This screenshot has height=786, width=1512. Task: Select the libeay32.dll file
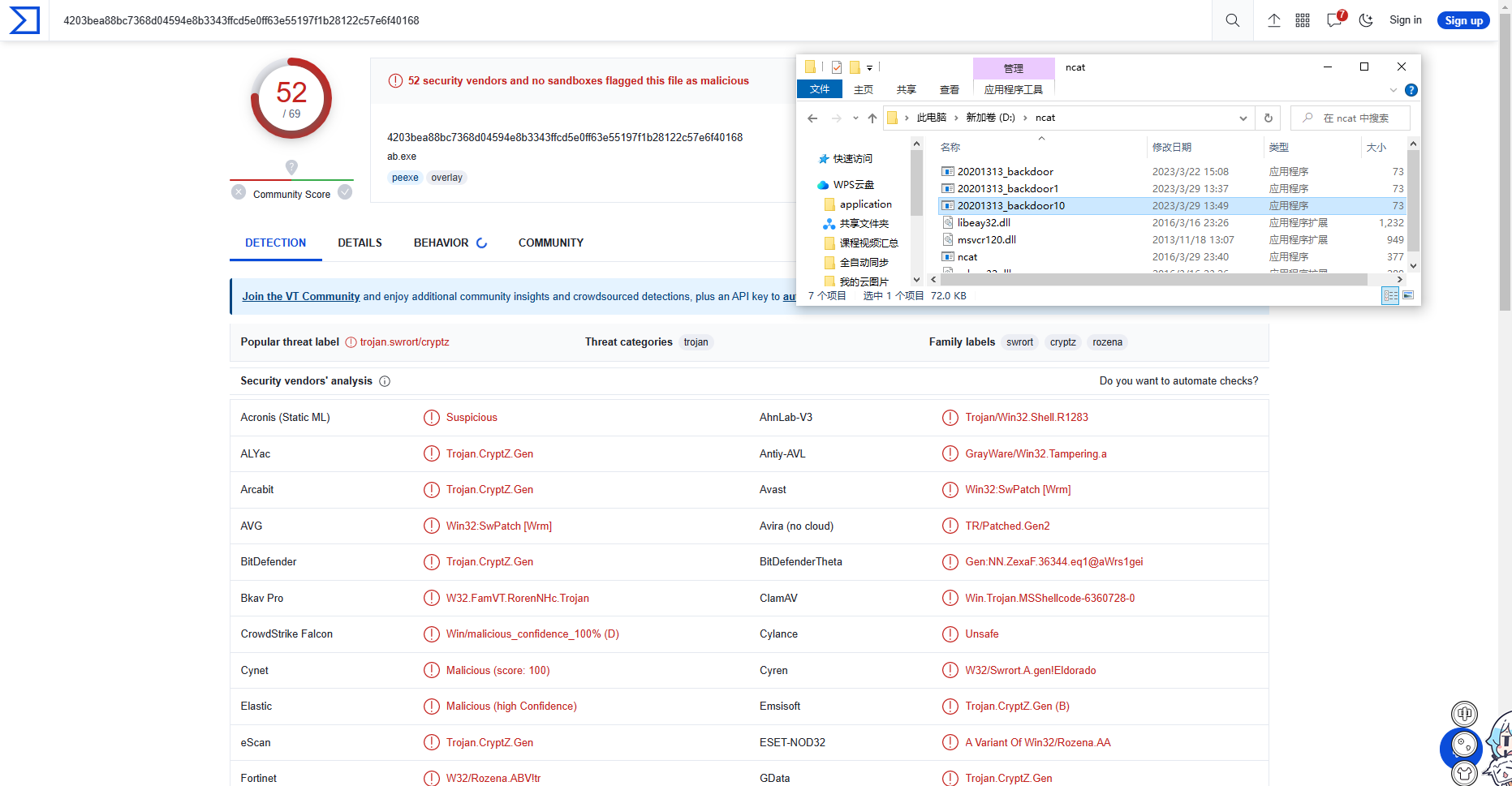pos(984,223)
